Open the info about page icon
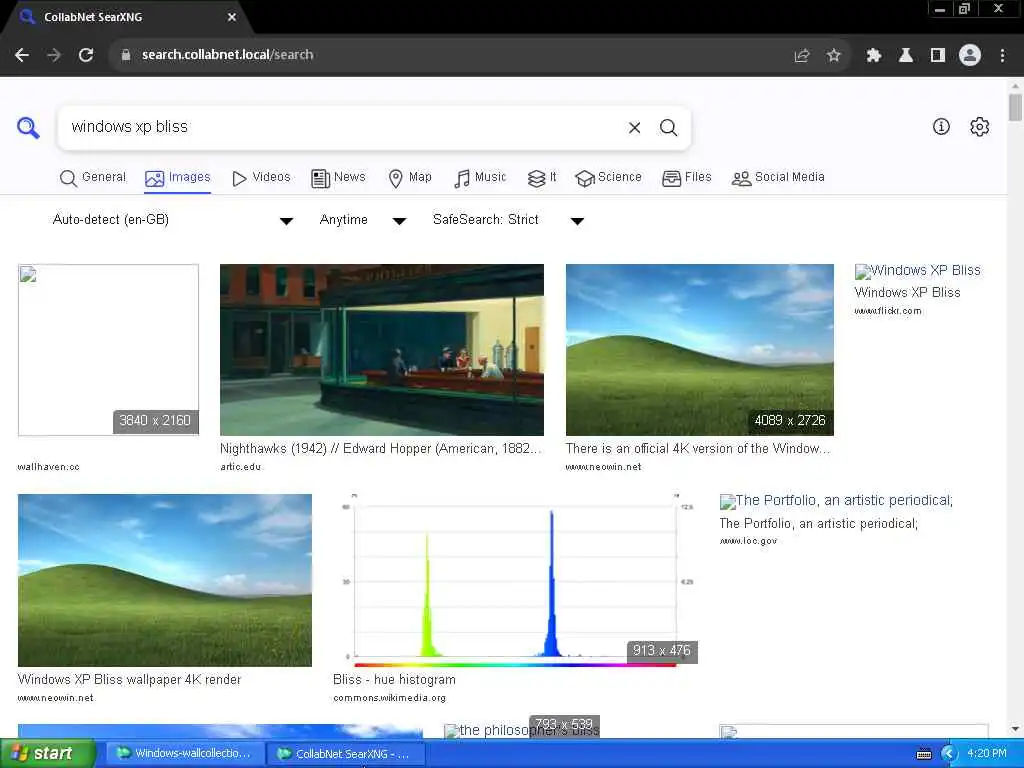This screenshot has width=1024, height=768. (x=941, y=127)
